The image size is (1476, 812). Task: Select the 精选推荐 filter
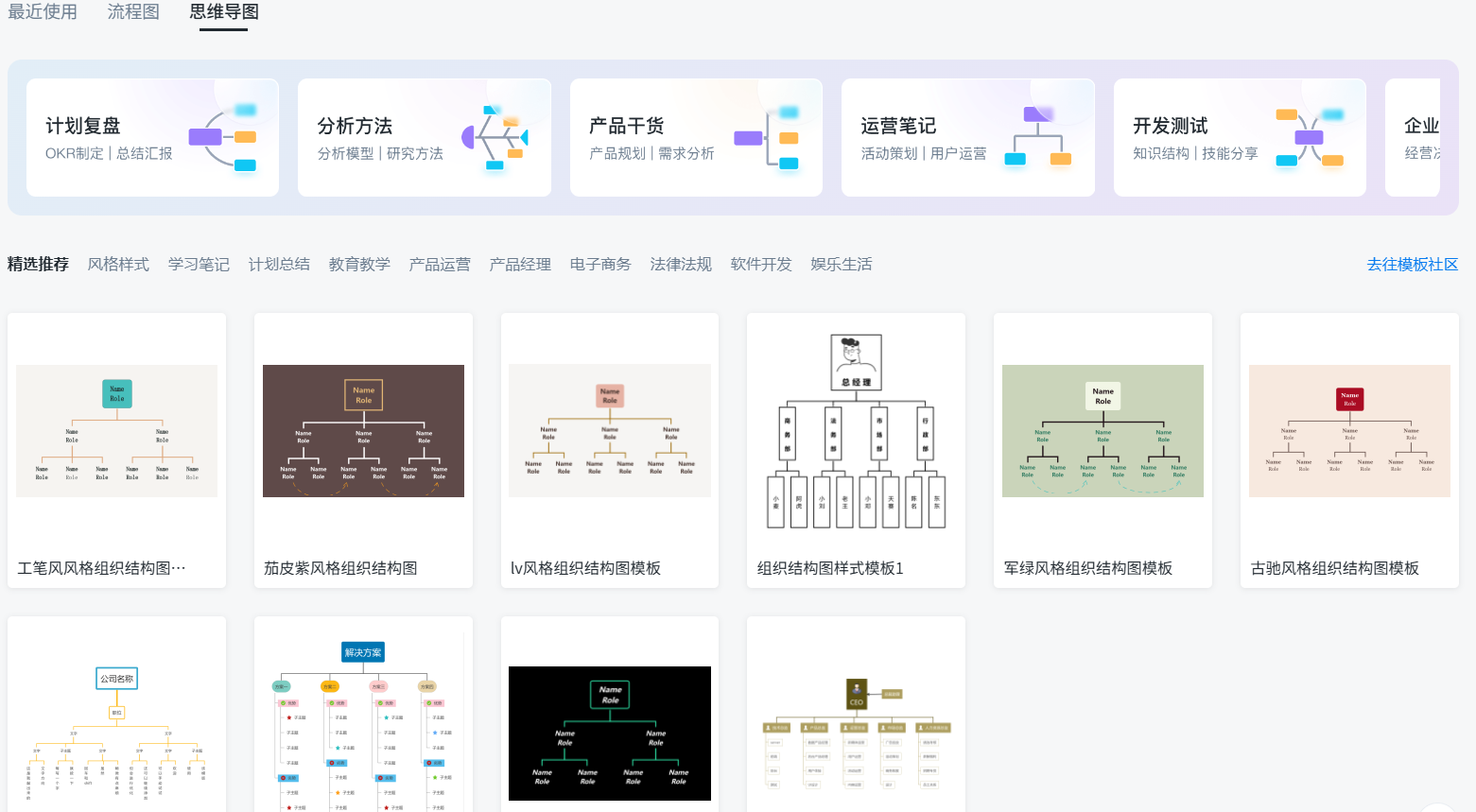tap(38, 265)
